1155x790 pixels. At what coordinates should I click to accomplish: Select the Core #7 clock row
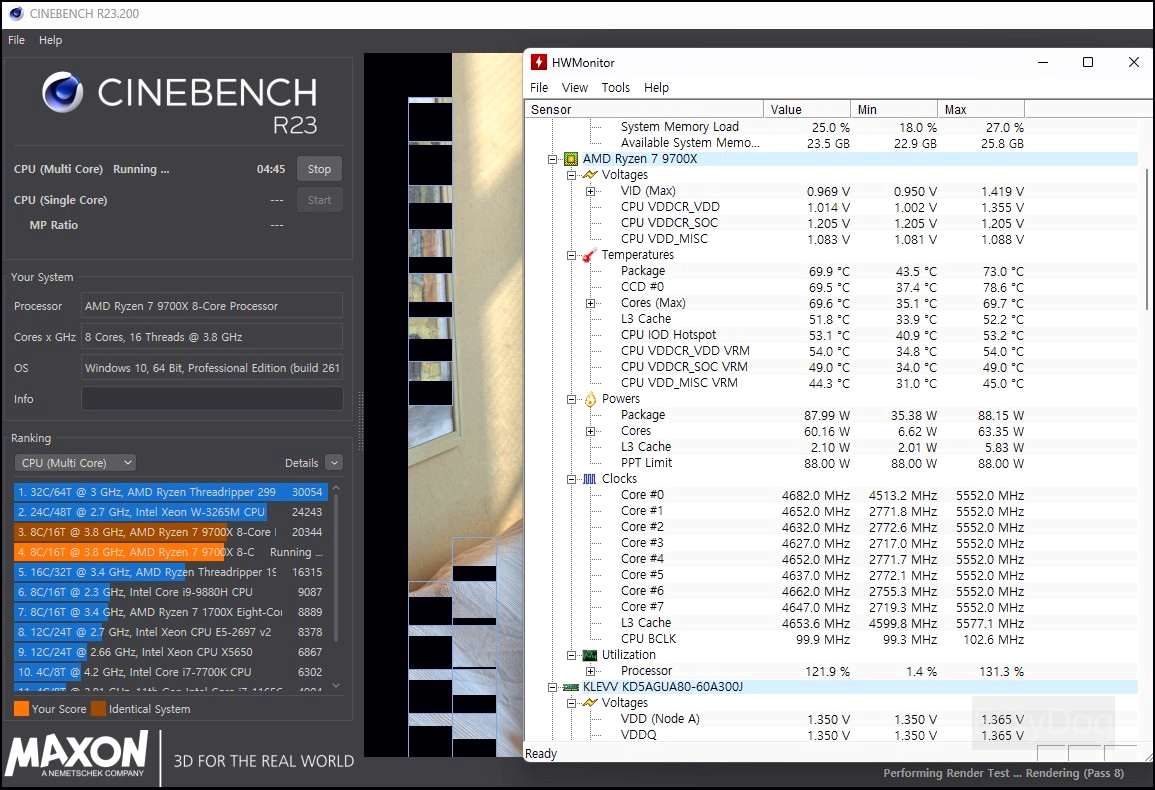coord(832,607)
